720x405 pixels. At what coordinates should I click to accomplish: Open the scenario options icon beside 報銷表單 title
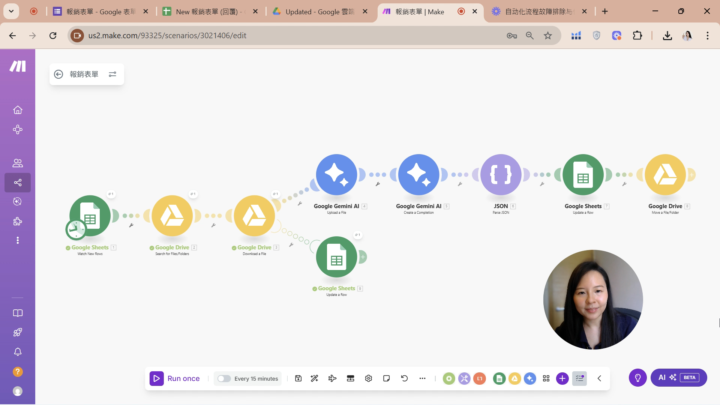click(112, 74)
